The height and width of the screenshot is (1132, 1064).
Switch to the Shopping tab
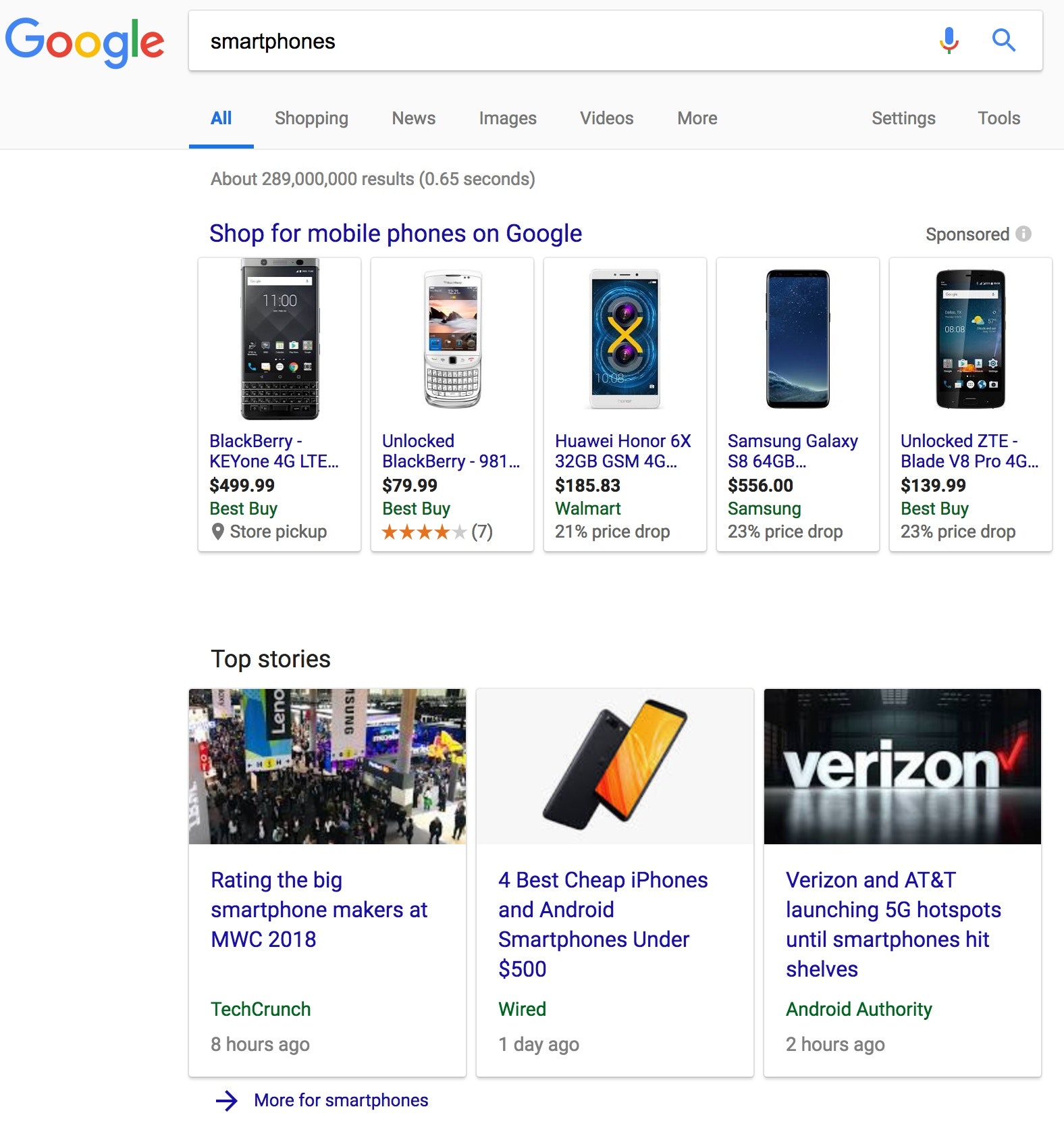click(x=311, y=118)
